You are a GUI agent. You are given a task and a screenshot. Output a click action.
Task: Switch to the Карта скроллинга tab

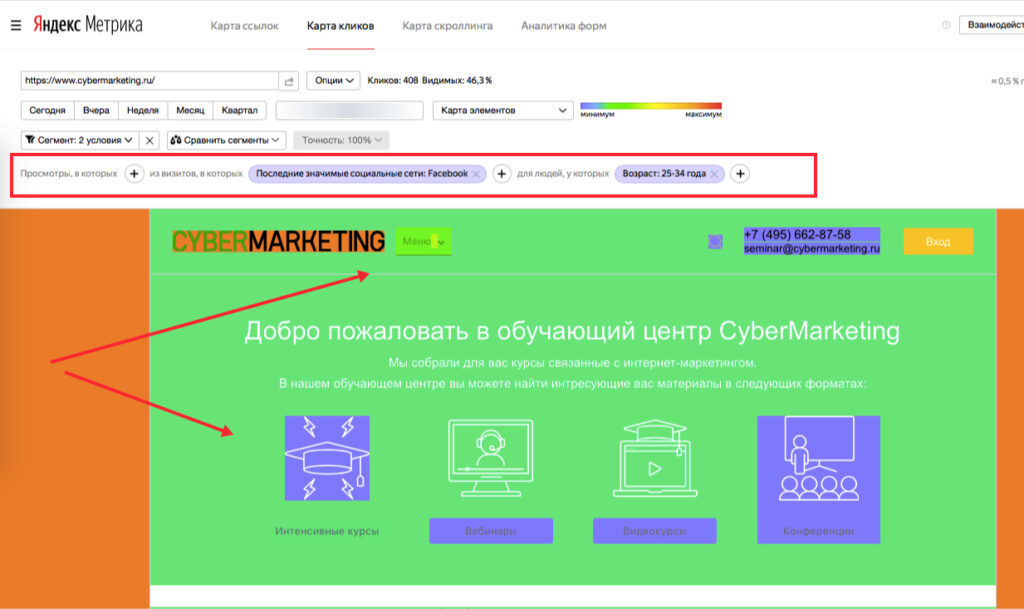coord(446,27)
